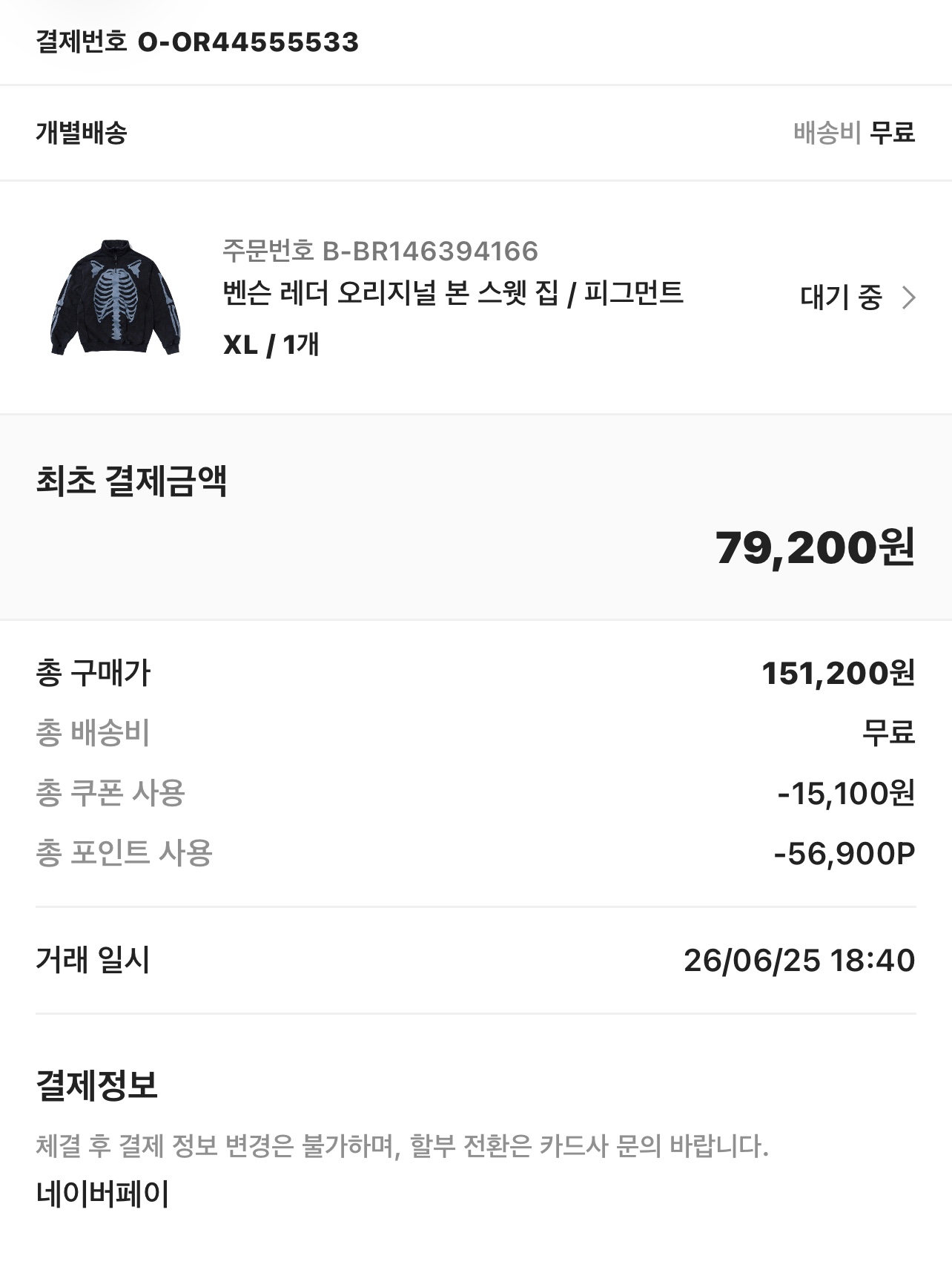This screenshot has height=1270, width=952.
Task: Tap the -15,100원 coupon discount value
Action: coord(846,793)
